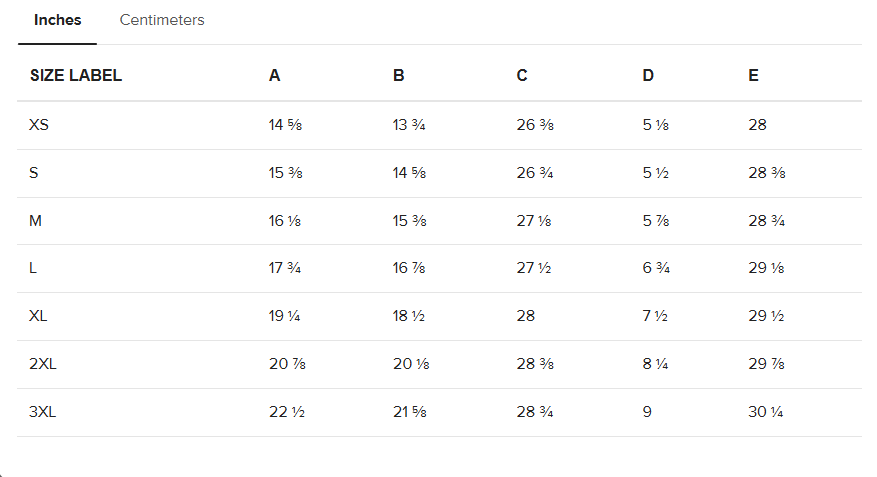This screenshot has width=877, height=477.
Task: Select the L size label cell
Action: [33, 268]
